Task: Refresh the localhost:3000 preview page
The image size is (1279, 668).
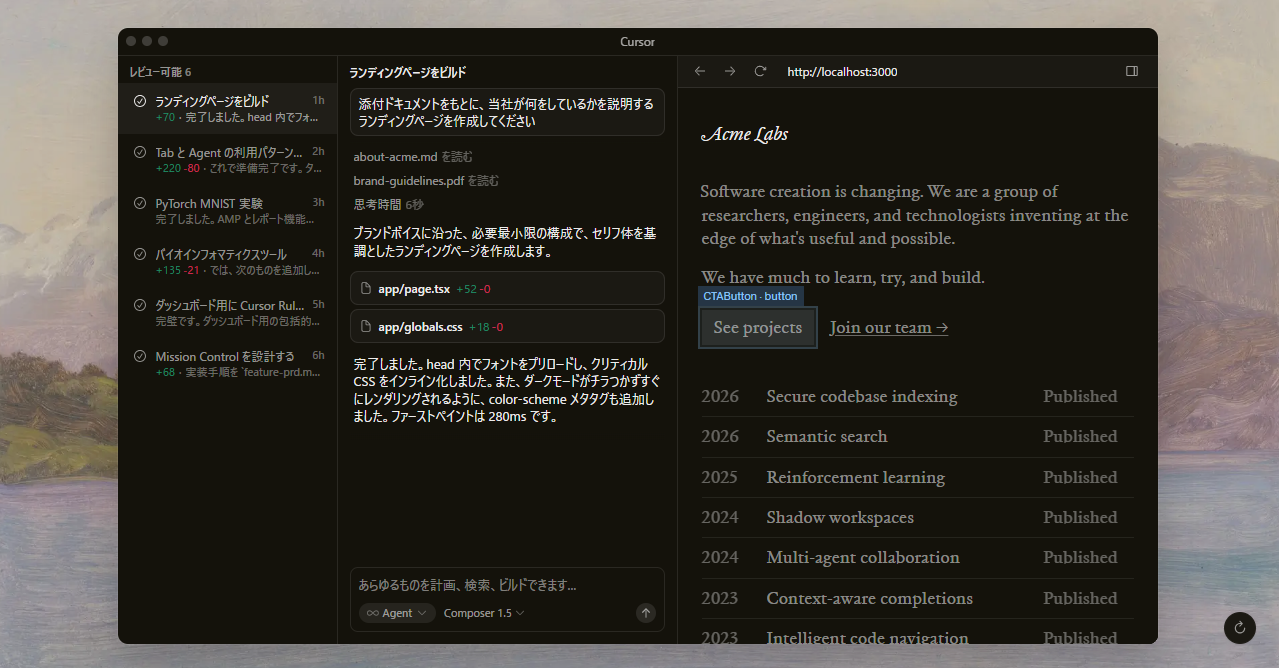Action: click(760, 71)
